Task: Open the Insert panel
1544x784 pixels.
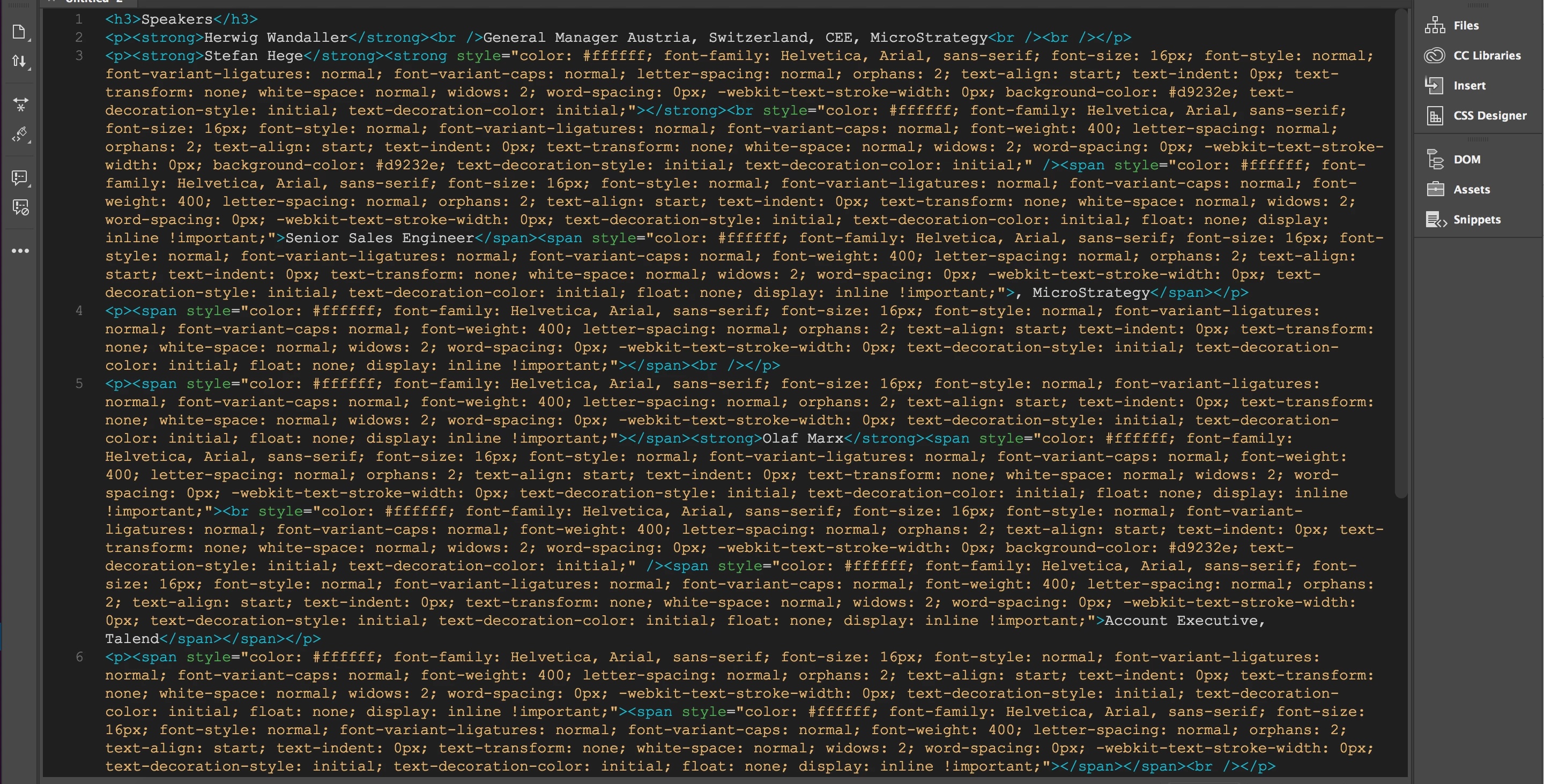Action: tap(1468, 85)
